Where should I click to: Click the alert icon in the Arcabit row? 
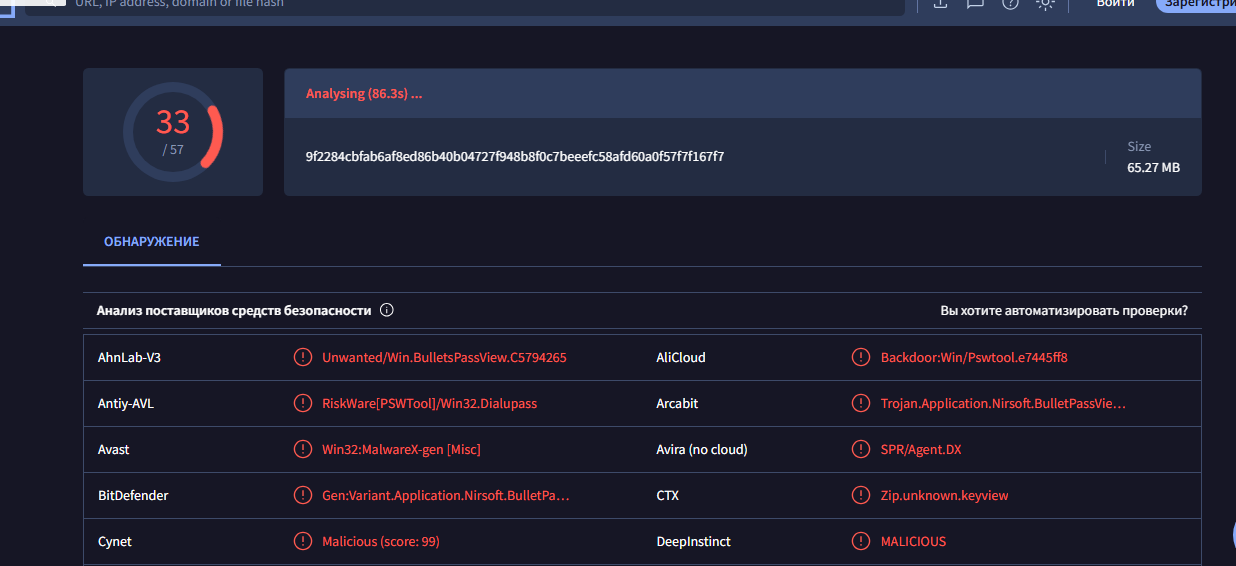[x=860, y=403]
